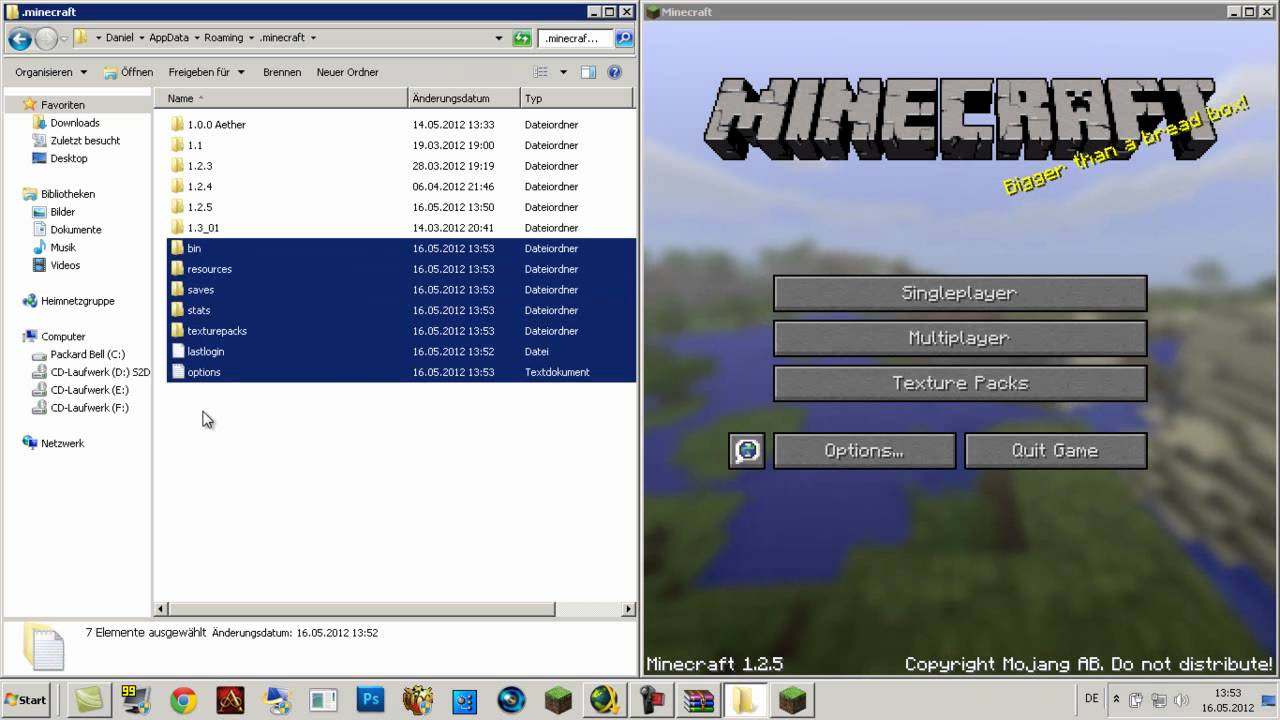Open Minecraft Options
Viewport: 1280px width, 720px height.
865,451
